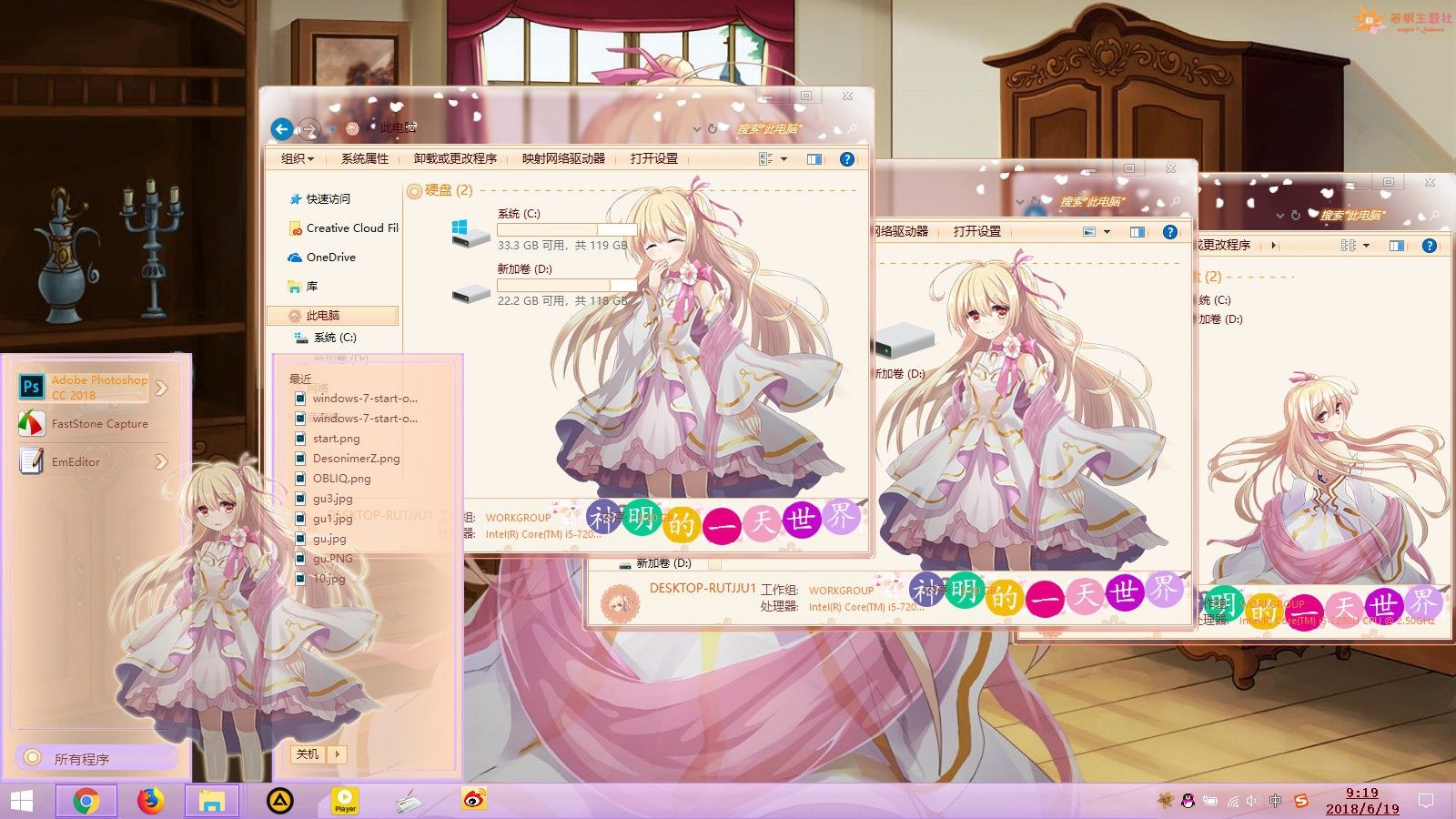
Task: Open the 组织 dropdown in the front window
Action: 298,159
